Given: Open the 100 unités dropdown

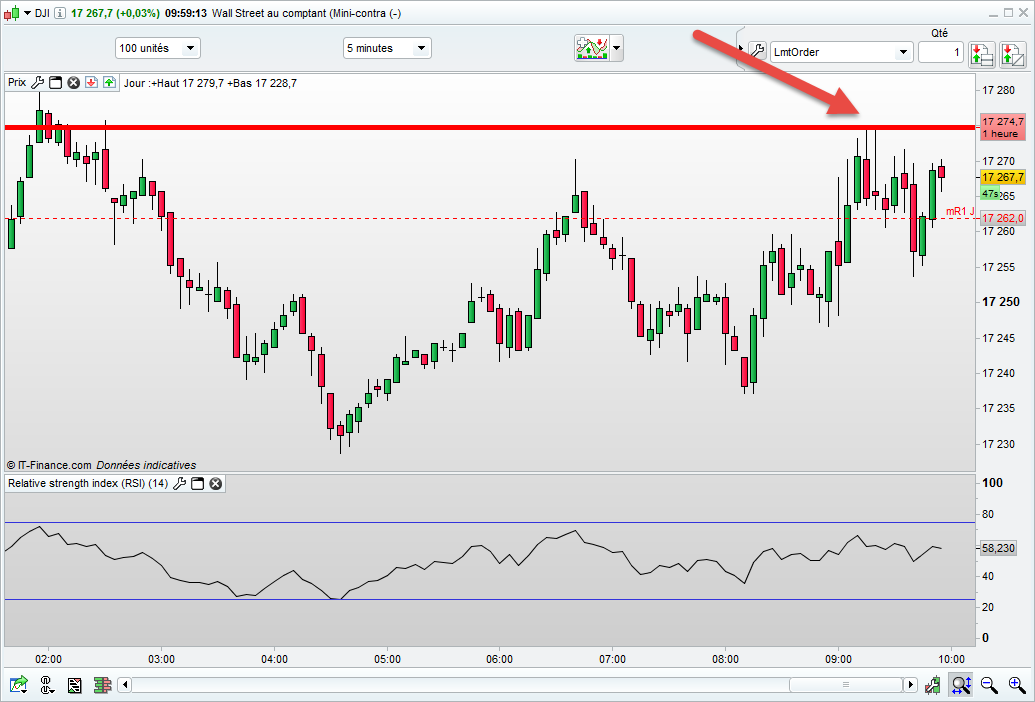Looking at the screenshot, I should click(x=158, y=48).
